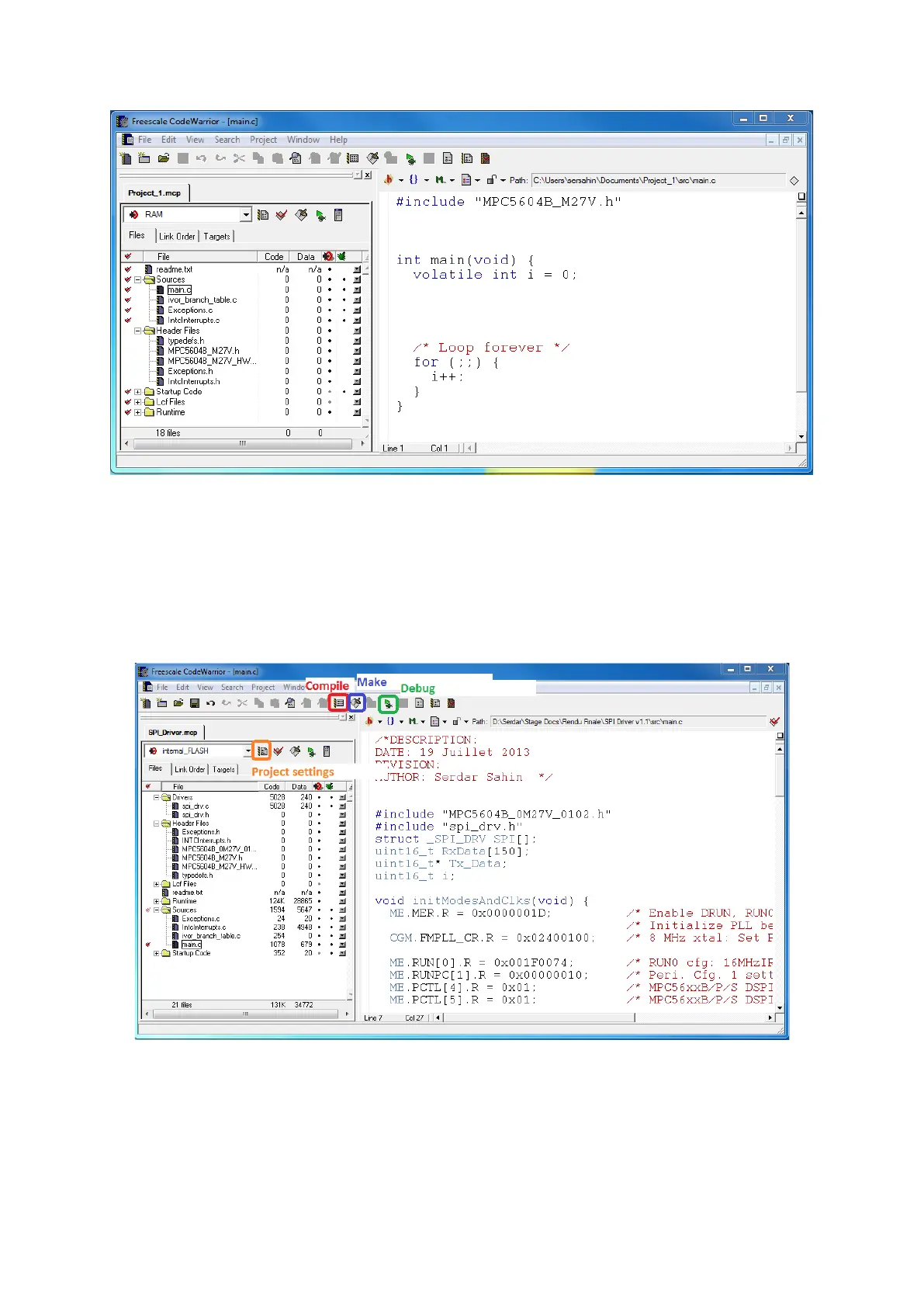Select typedefs.h file in Project_1 window
Image resolution: width=924 pixels, height=1307 pixels.
pos(185,341)
